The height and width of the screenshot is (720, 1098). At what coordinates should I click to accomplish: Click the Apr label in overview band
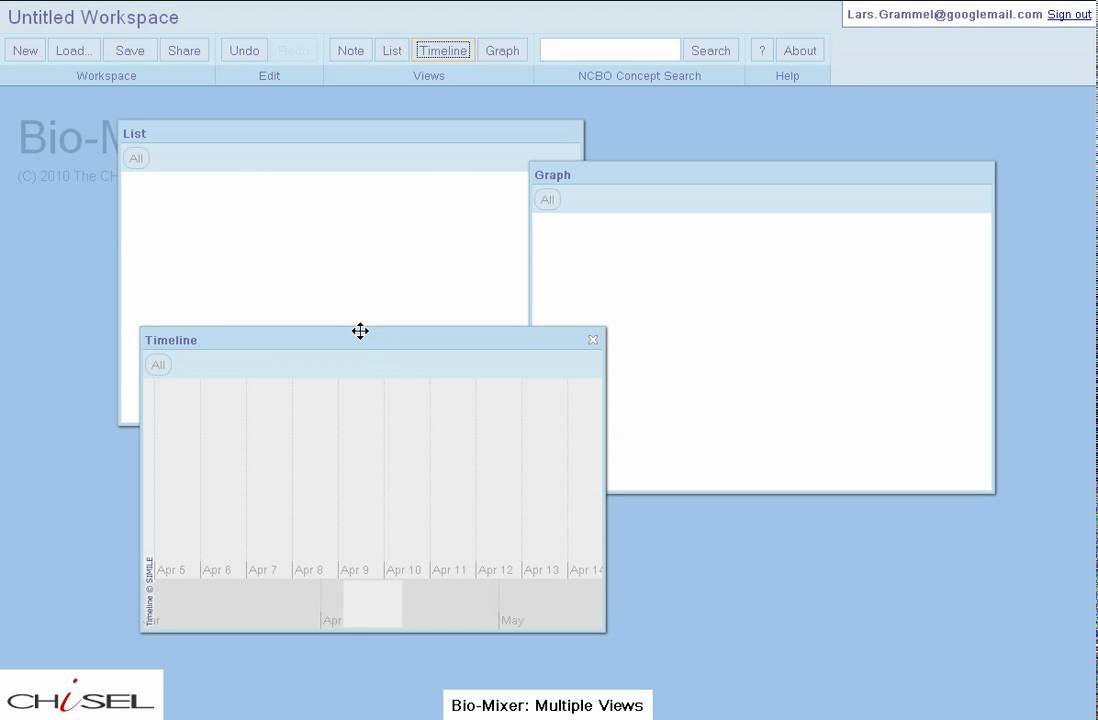(333, 621)
